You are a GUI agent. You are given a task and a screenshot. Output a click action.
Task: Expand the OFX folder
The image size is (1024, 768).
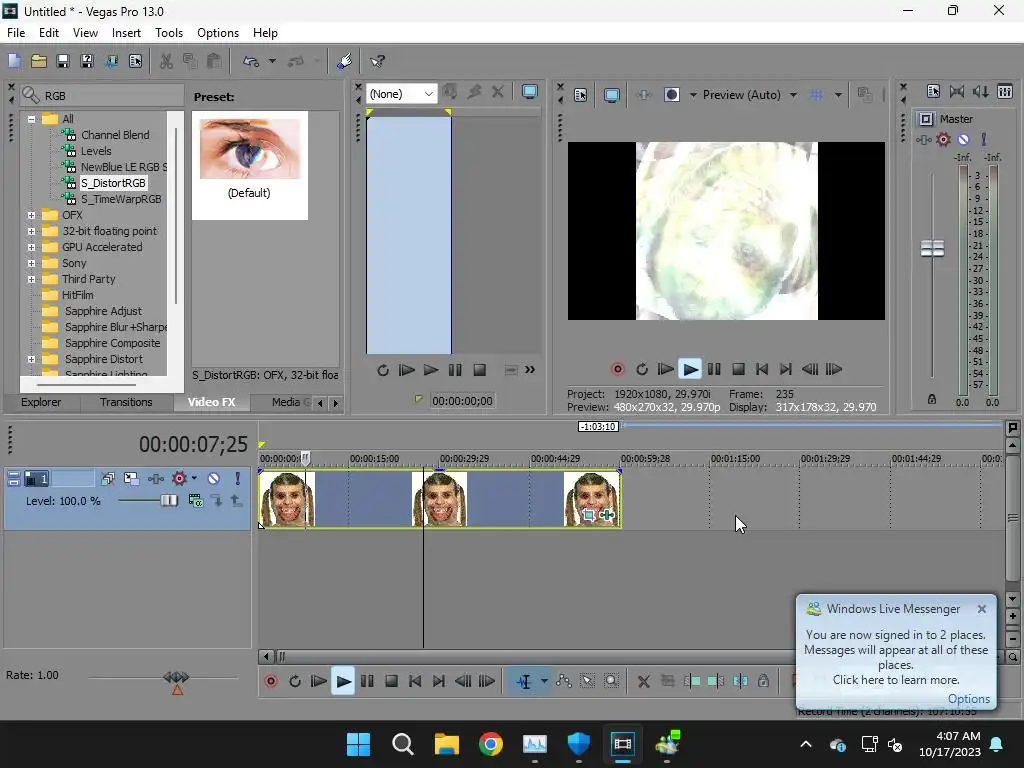[31, 215]
